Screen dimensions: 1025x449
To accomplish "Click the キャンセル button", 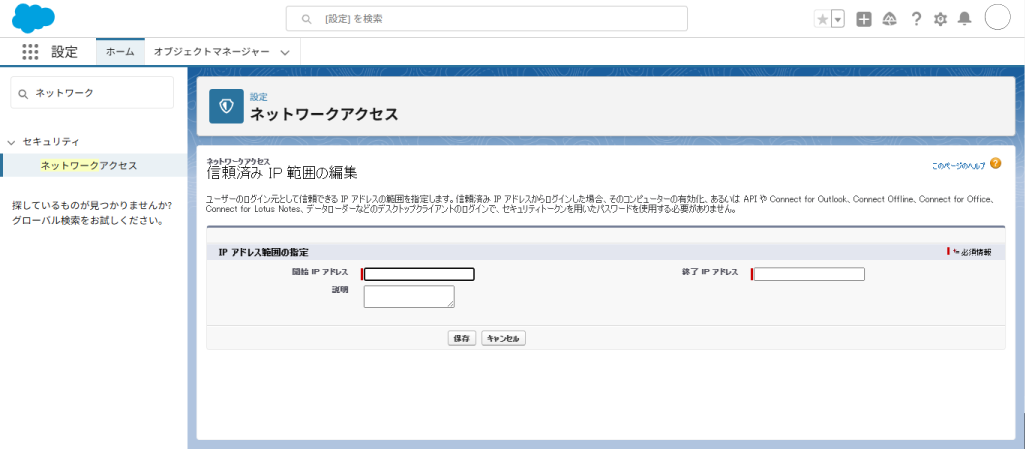I will point(503,338).
